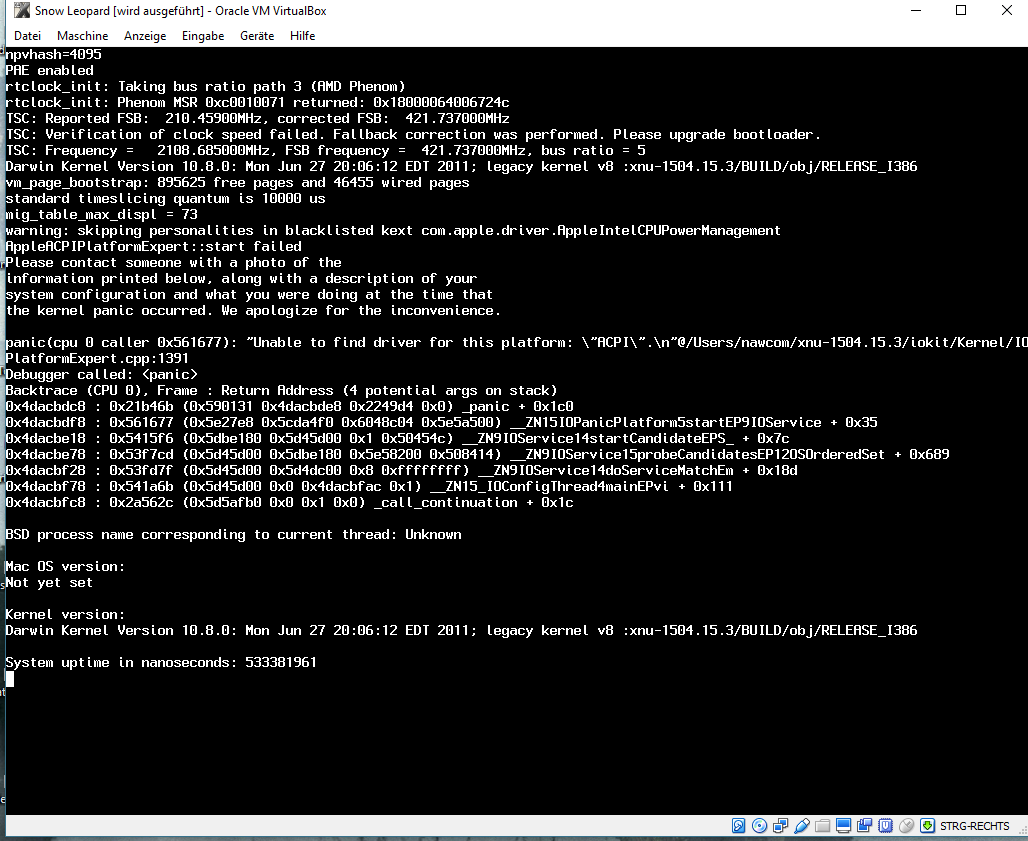Click 'standard timeslicing quantum is 10000 us' line
Screen dimensions: 1028x841
165,199
